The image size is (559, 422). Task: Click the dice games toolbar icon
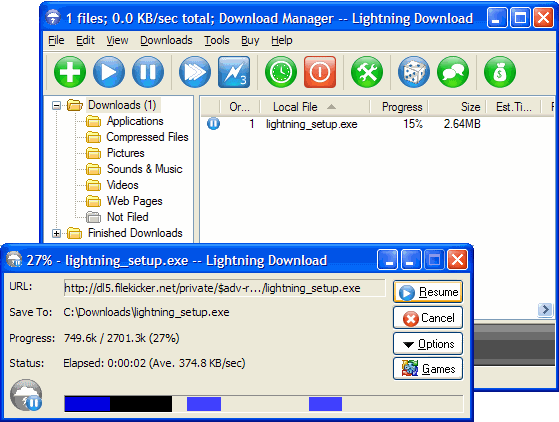coord(414,72)
